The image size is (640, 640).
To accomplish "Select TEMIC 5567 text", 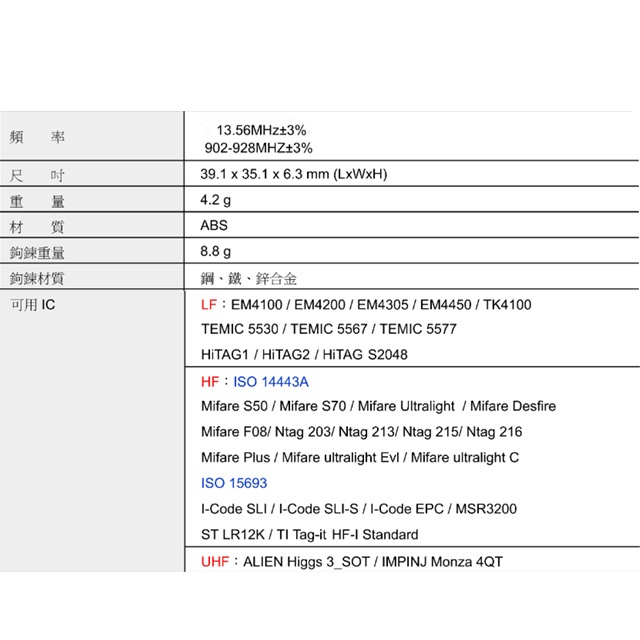I will pyautogui.click(x=329, y=329).
